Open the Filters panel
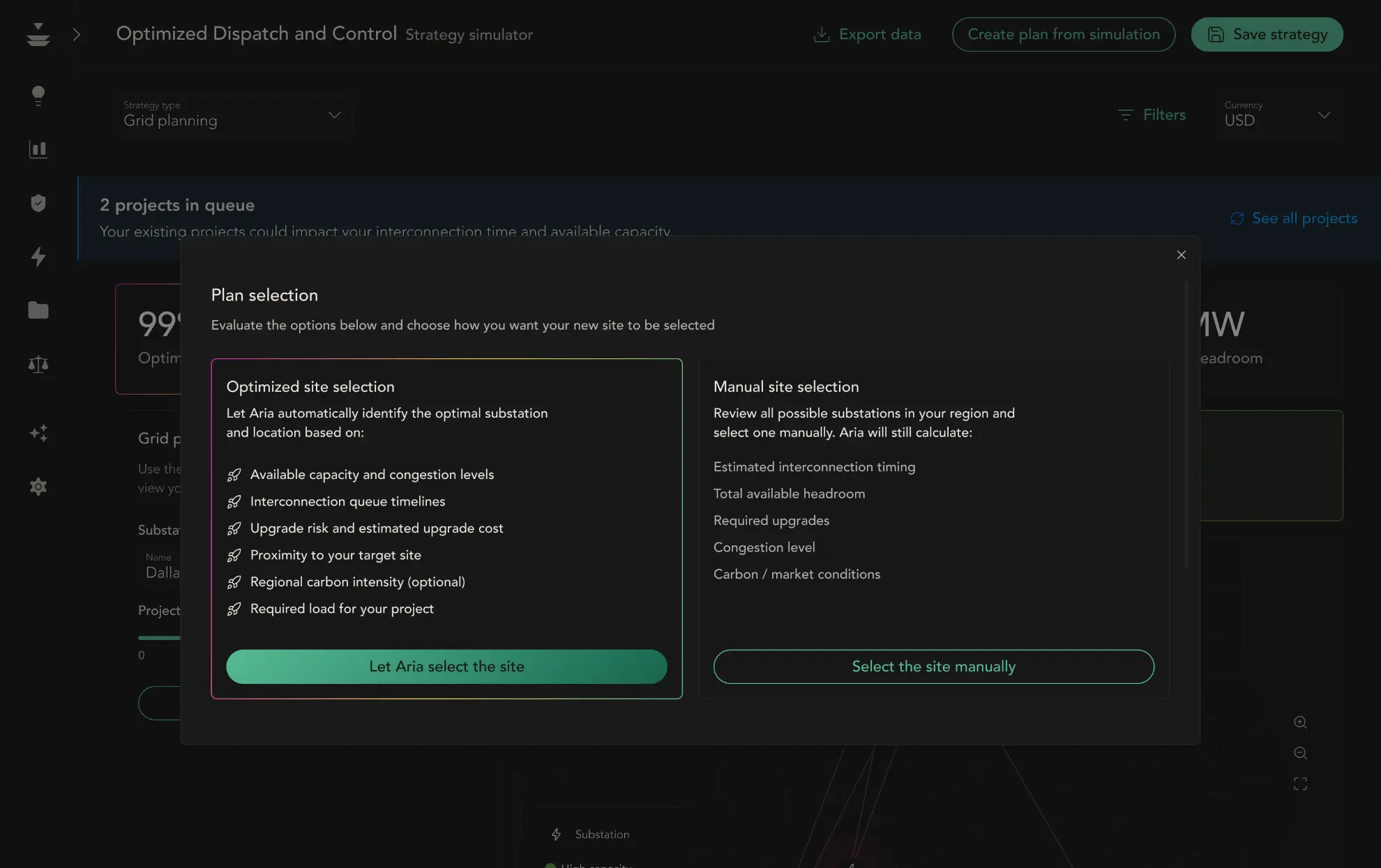The image size is (1381, 868). [x=1152, y=114]
